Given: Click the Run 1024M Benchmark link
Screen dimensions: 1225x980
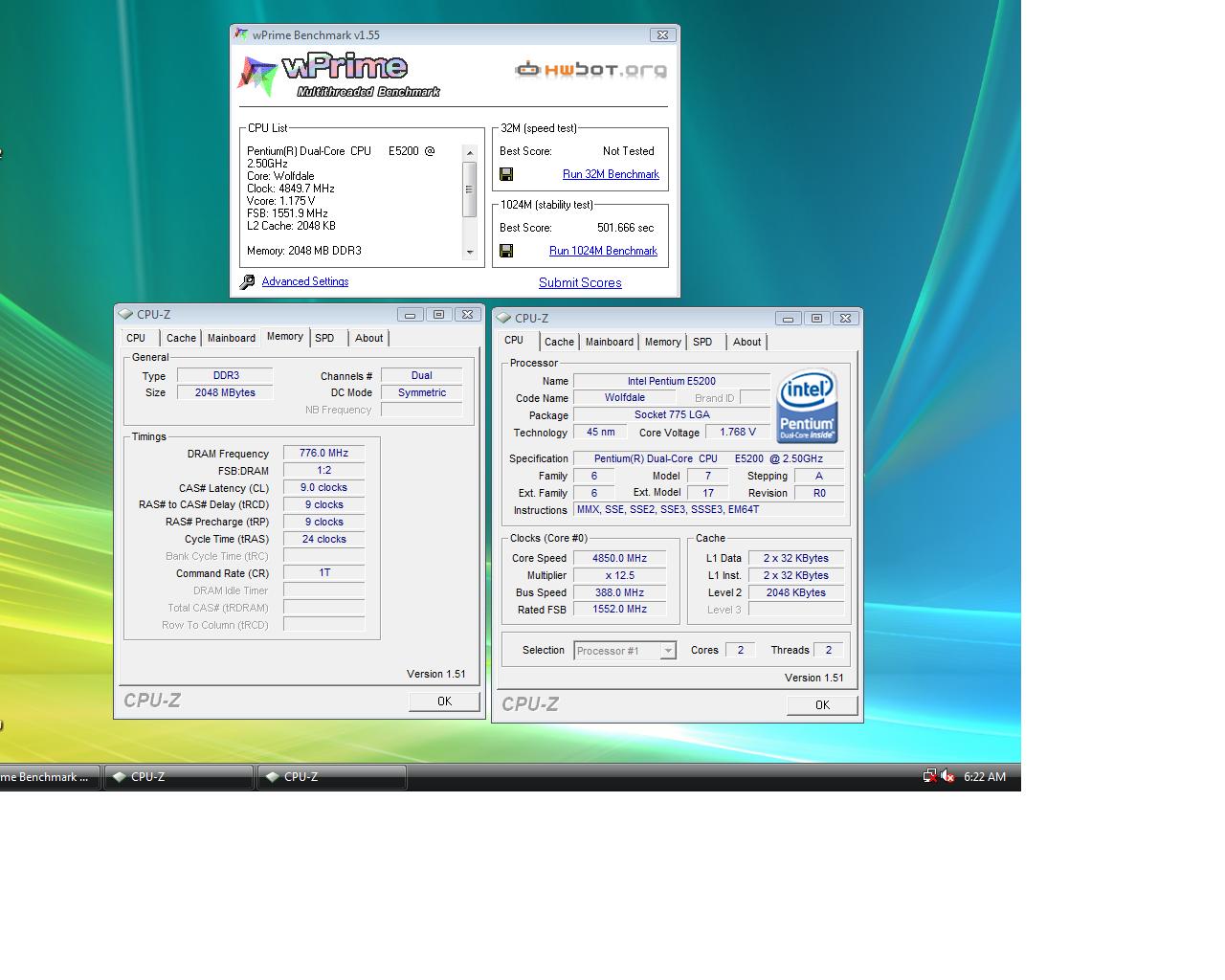Looking at the screenshot, I should tap(603, 251).
